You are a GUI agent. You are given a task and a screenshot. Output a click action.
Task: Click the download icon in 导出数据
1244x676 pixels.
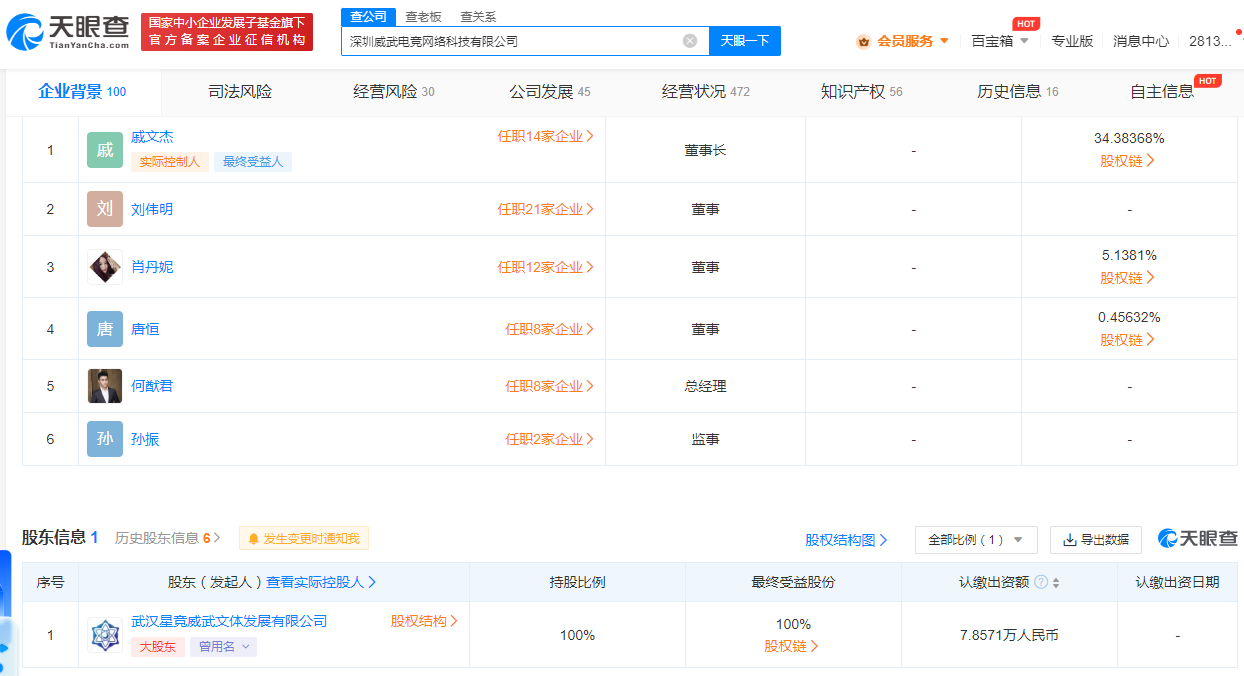1069,540
